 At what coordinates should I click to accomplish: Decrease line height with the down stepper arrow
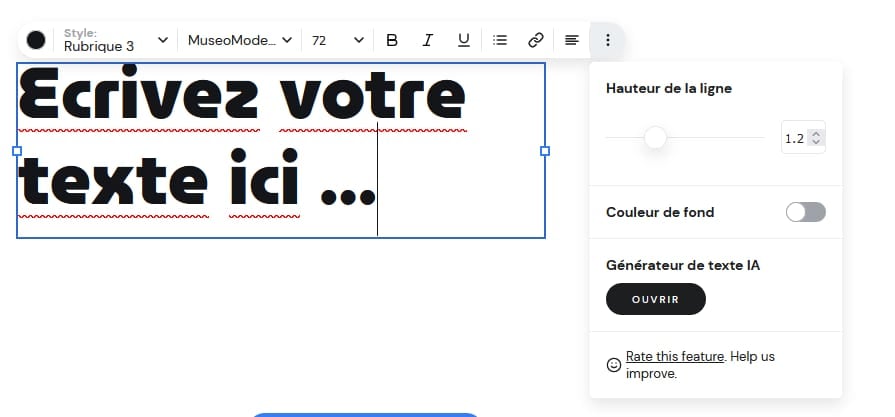coord(816,142)
